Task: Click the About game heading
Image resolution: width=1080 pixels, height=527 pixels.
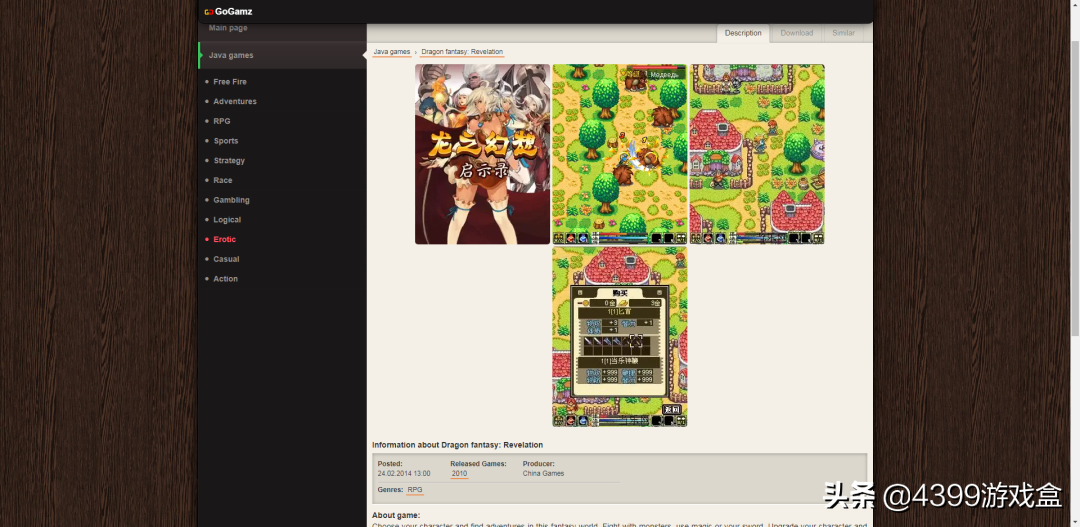Action: point(396,515)
